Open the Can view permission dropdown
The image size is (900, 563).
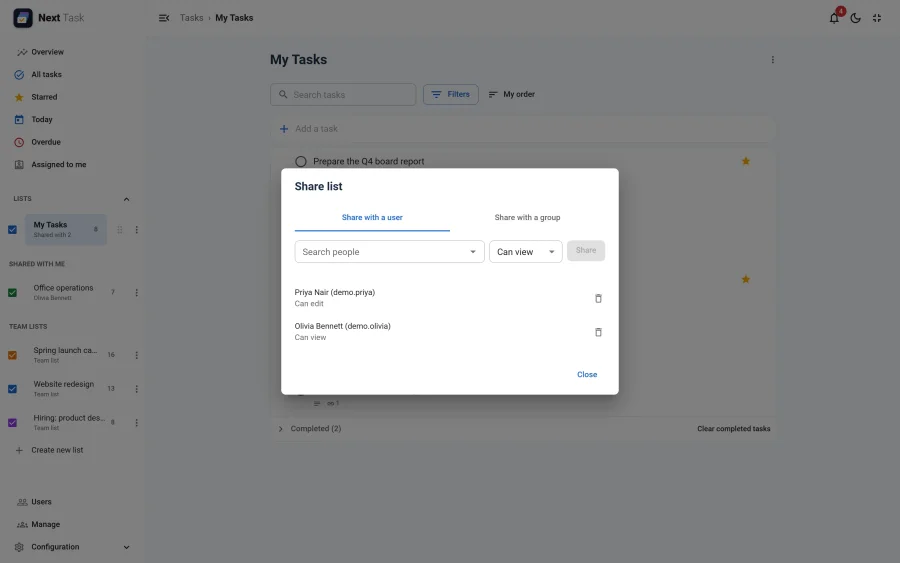coord(525,252)
